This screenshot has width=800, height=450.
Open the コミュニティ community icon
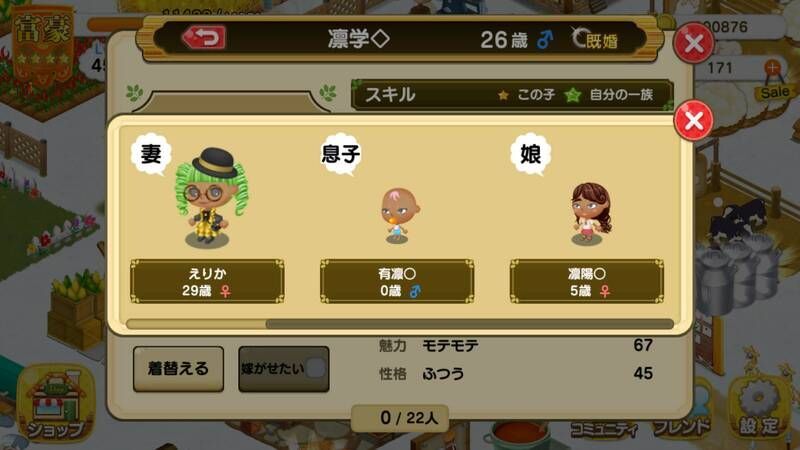(x=603, y=428)
